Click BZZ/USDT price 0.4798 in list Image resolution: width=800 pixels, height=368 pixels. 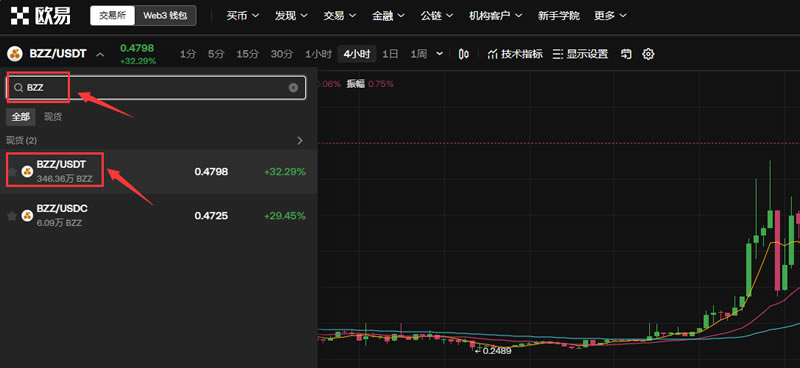pos(211,171)
